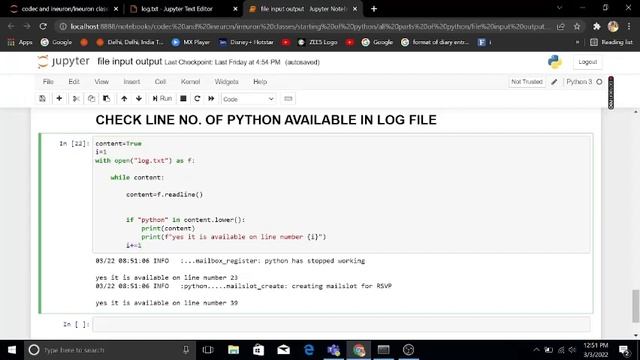Click the empty code cell input

click(x=341, y=324)
